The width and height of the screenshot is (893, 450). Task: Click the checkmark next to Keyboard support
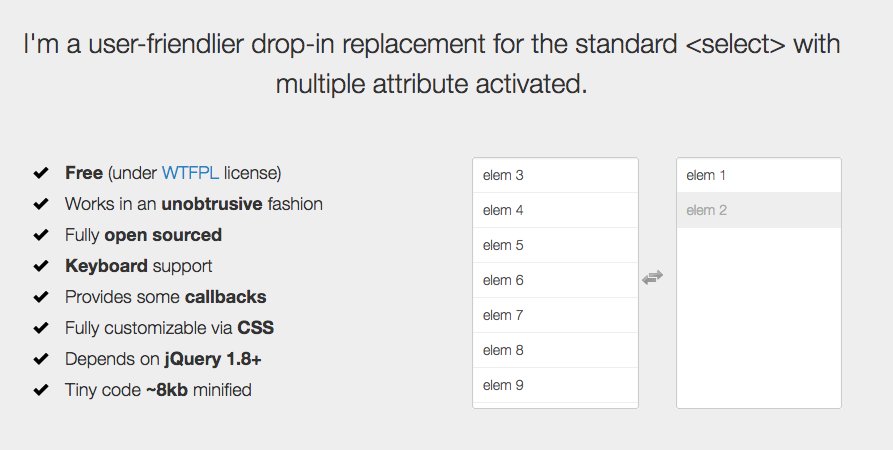coord(41,266)
